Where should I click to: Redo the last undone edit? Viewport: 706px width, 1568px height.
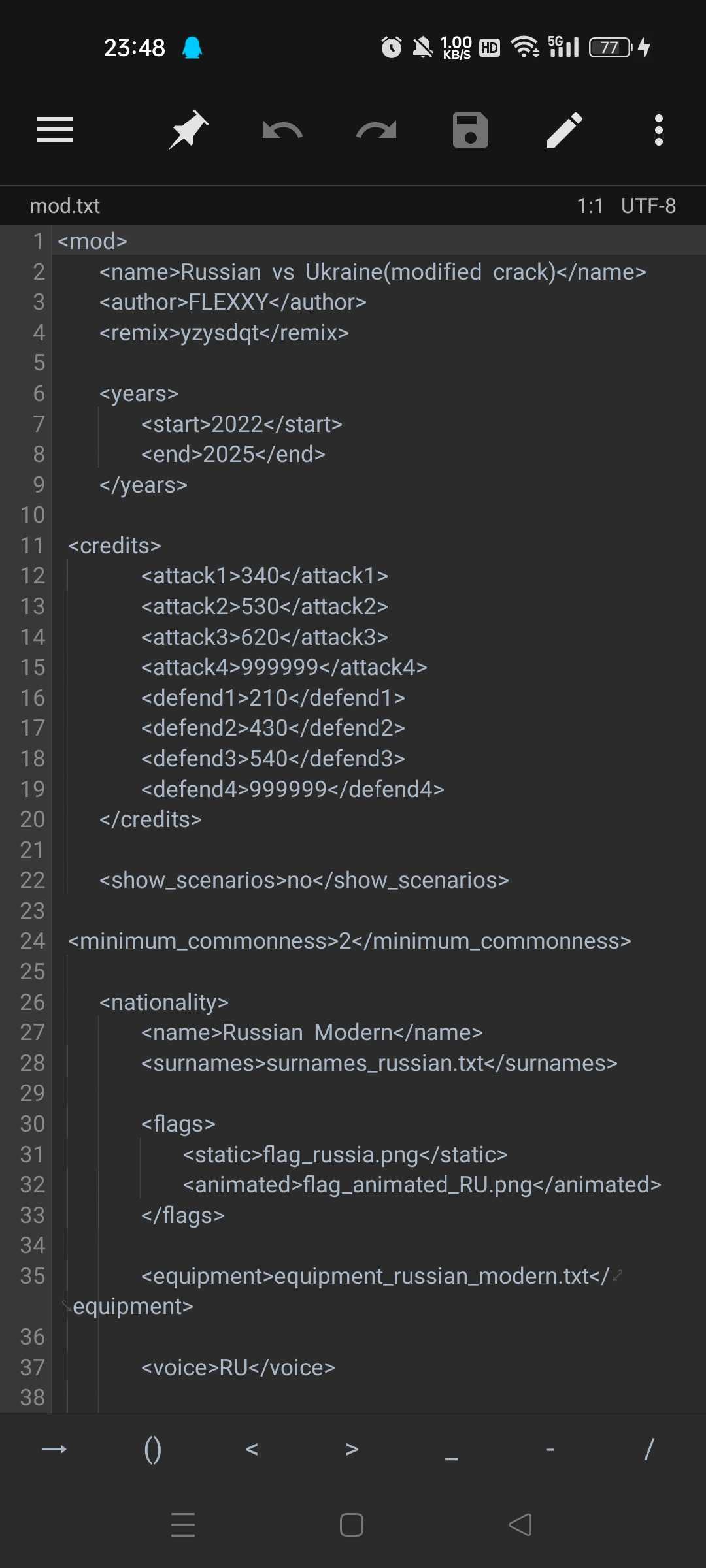coord(376,130)
